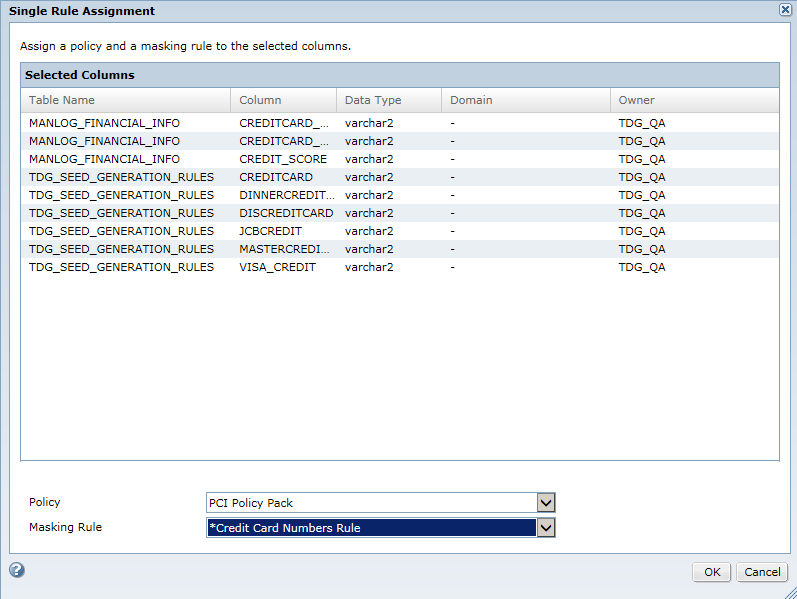This screenshot has width=797, height=599.
Task: Close the Single Rule Assignment dialog
Action: coord(785,10)
